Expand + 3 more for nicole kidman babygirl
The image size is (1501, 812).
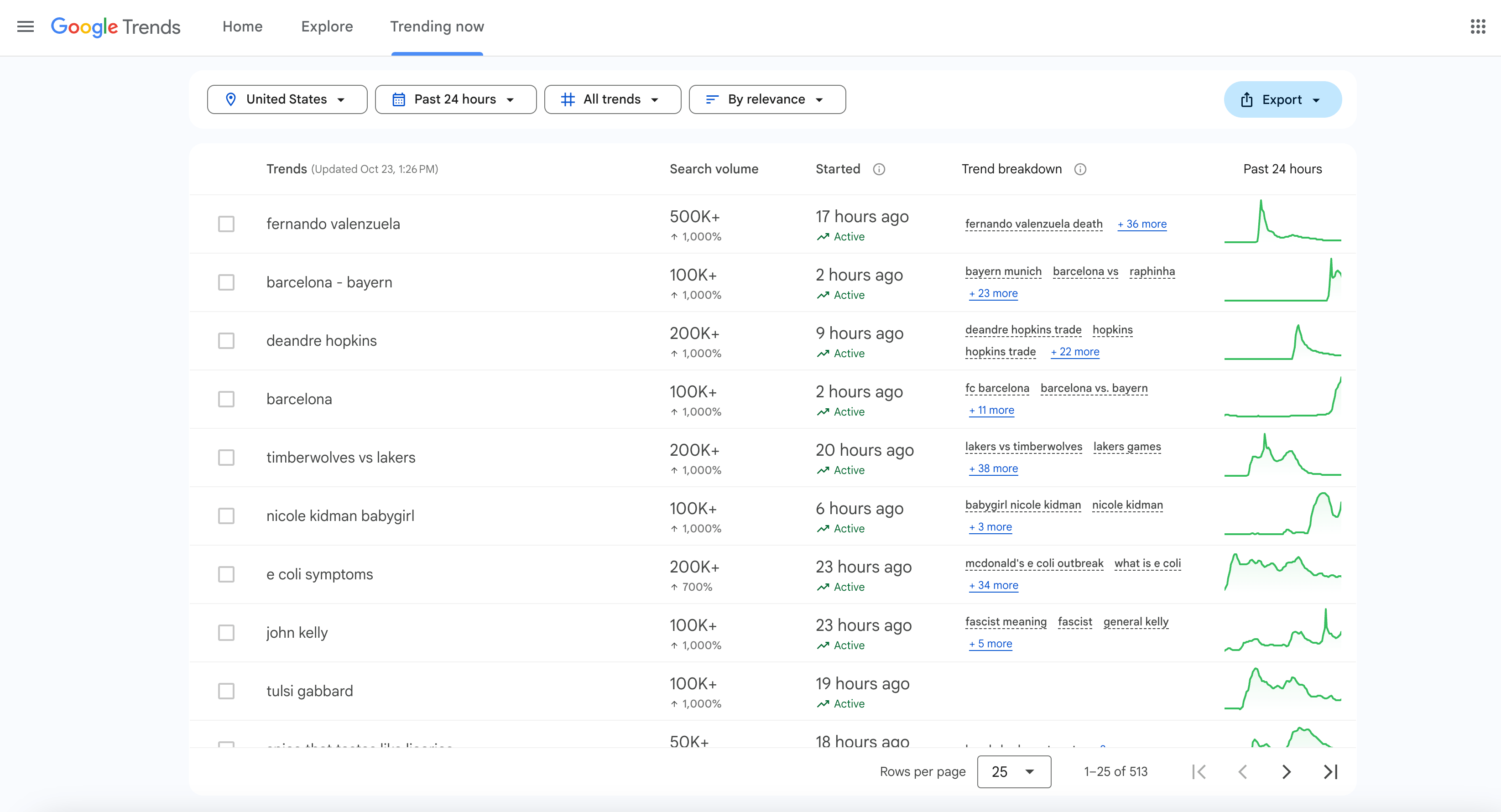pyautogui.click(x=990, y=527)
